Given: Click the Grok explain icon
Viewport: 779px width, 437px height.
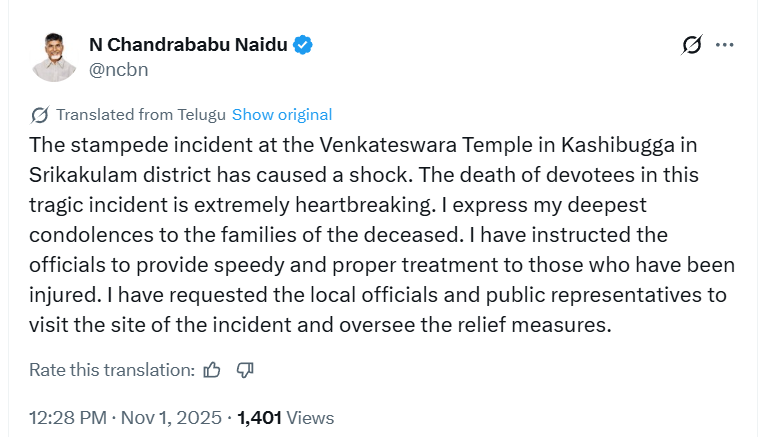Looking at the screenshot, I should click(691, 45).
